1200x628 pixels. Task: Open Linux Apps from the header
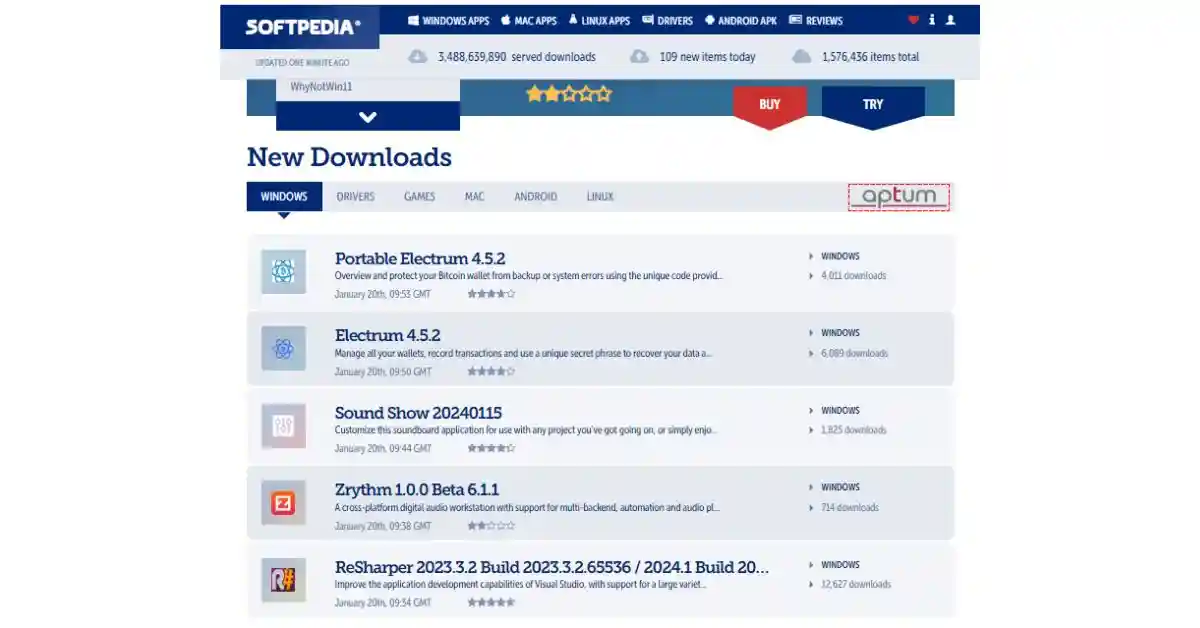point(599,20)
